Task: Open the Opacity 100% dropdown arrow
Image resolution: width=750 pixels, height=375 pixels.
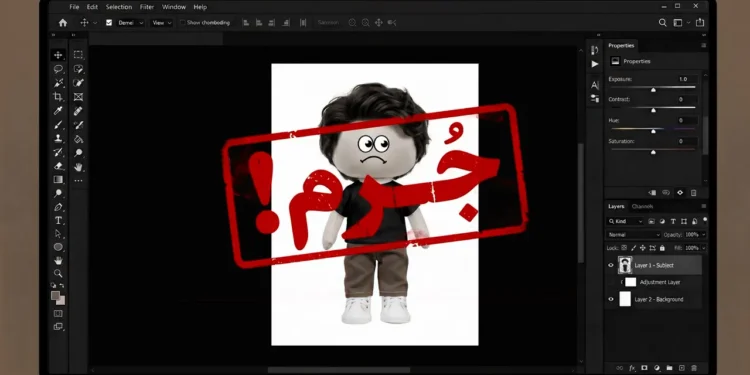Action: pos(703,235)
